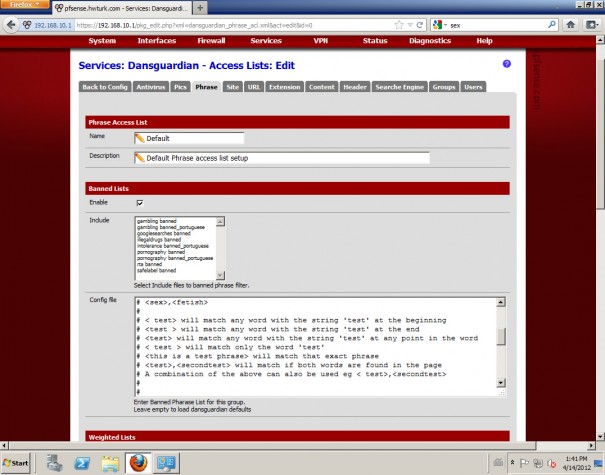Switch to the Users tab

473,87
